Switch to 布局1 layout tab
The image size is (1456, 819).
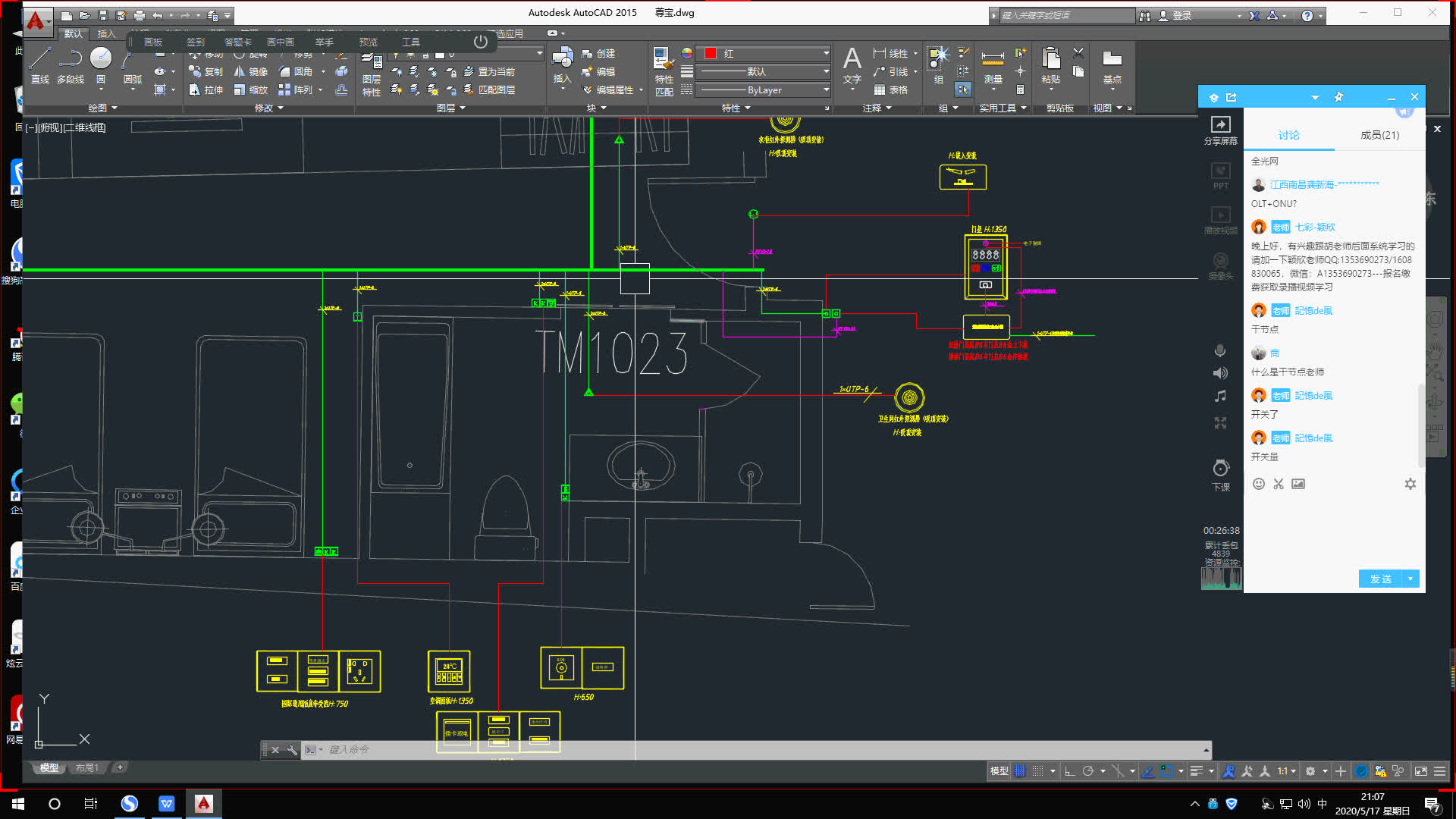coord(87,767)
